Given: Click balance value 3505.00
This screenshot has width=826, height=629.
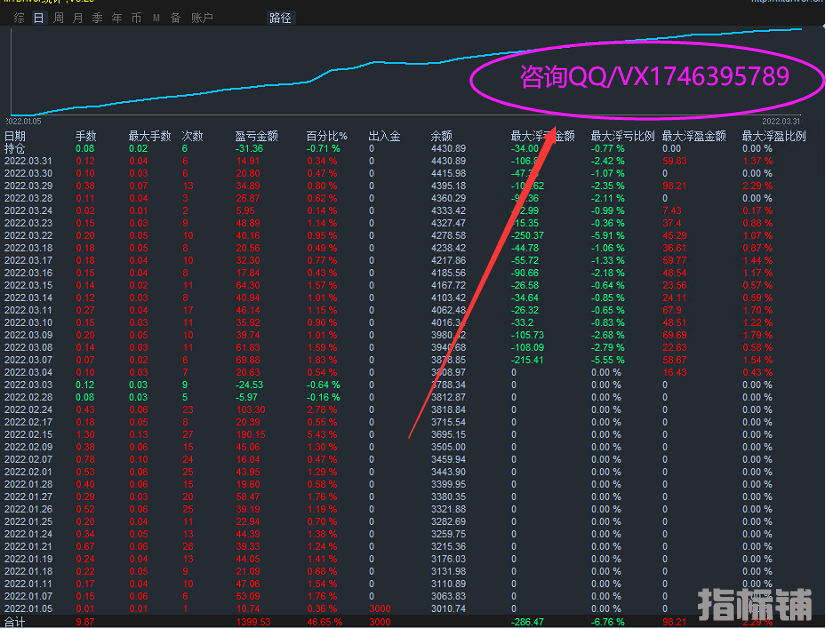Looking at the screenshot, I should pos(448,447).
